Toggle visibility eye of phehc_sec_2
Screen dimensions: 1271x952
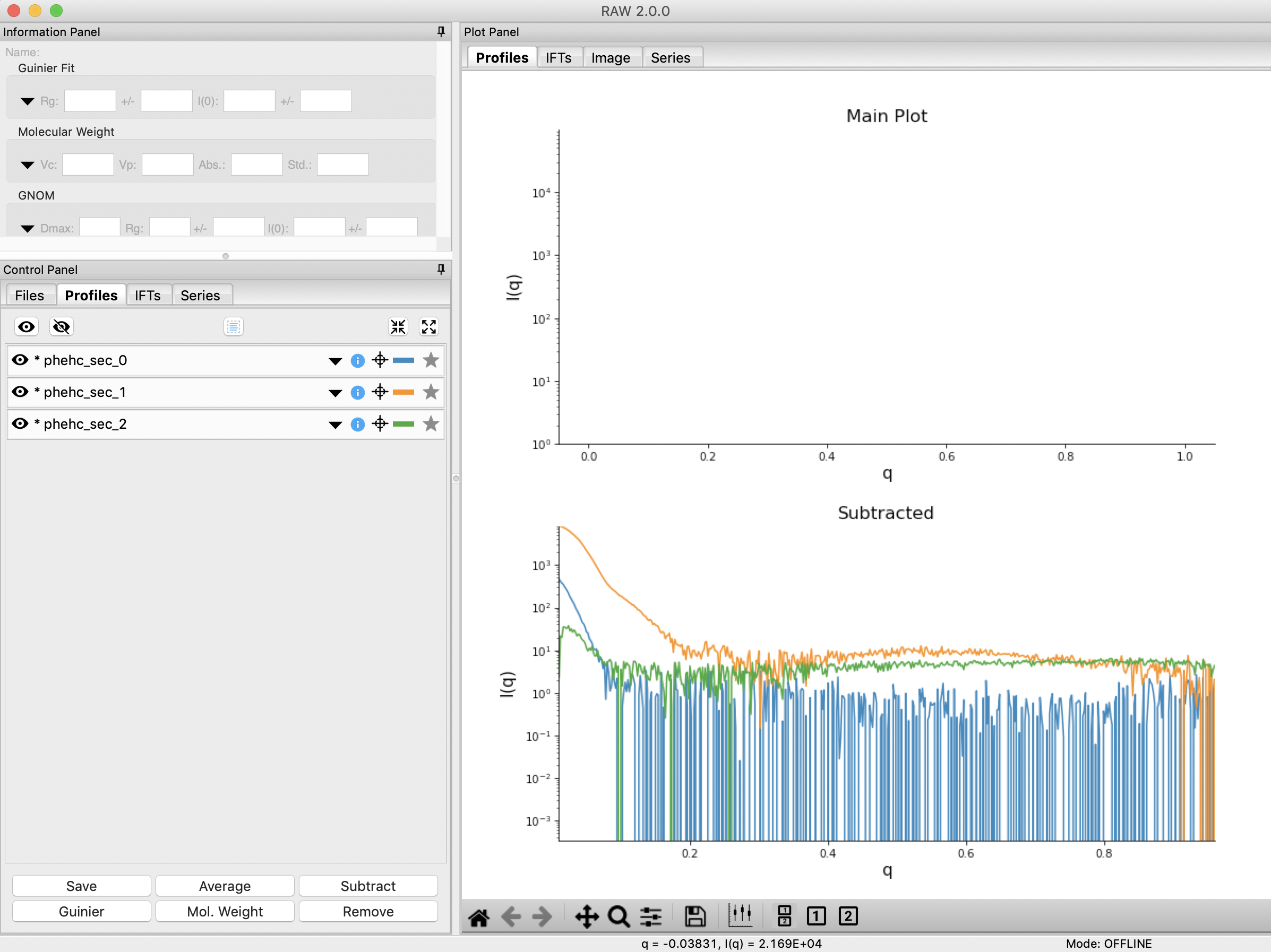click(20, 424)
